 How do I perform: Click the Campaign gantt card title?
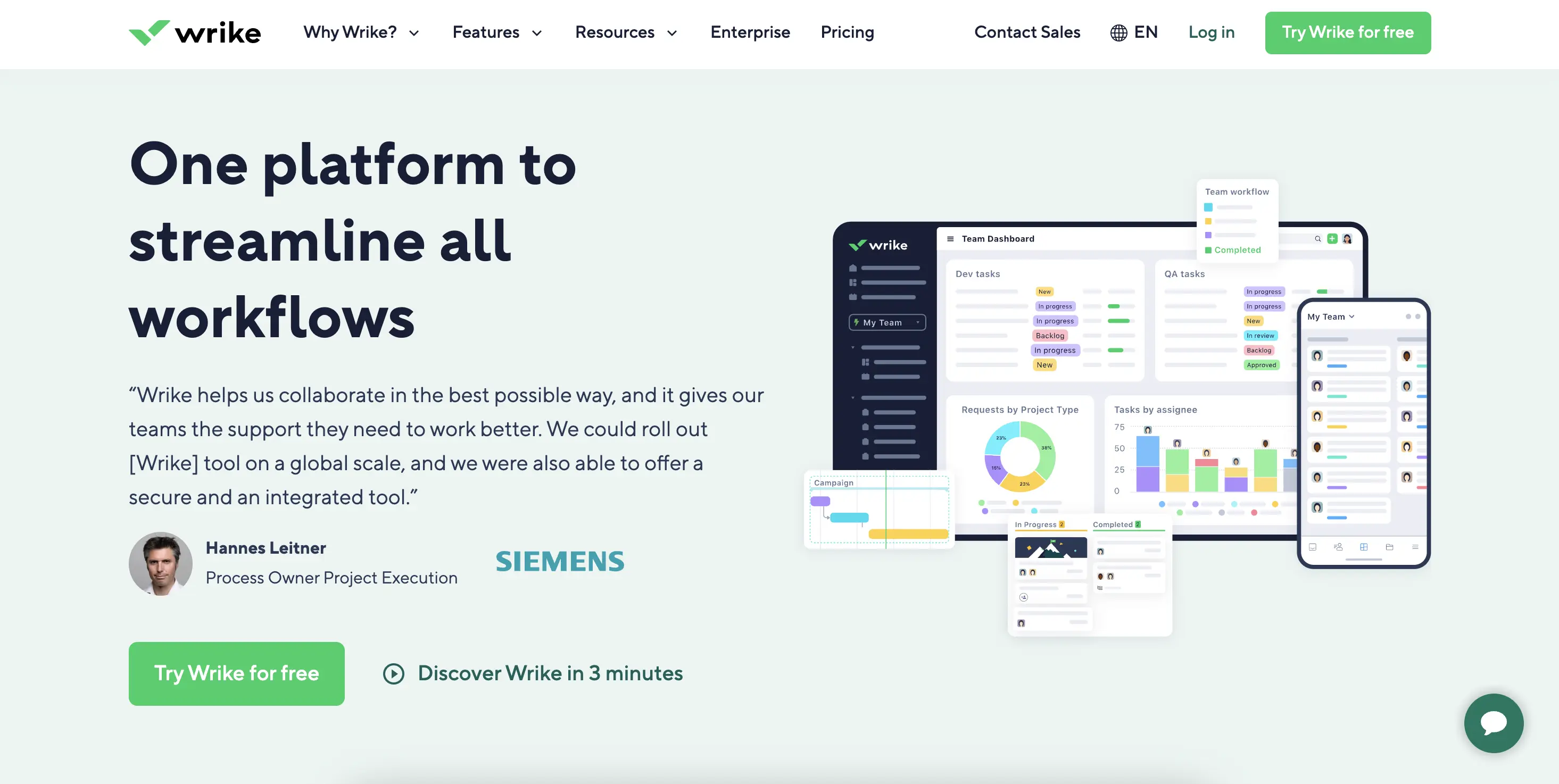833,483
